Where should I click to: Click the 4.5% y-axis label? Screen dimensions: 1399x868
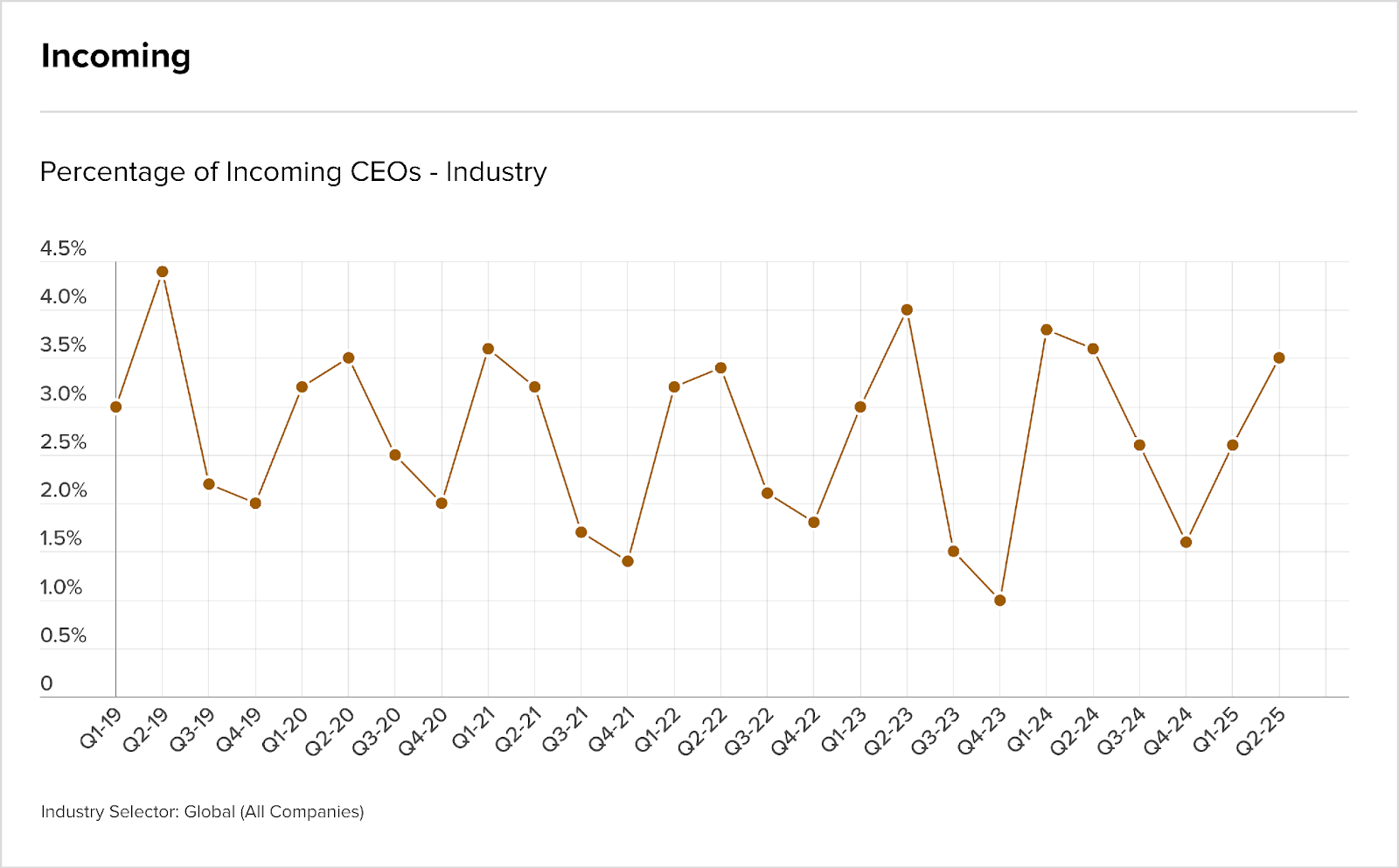63,249
